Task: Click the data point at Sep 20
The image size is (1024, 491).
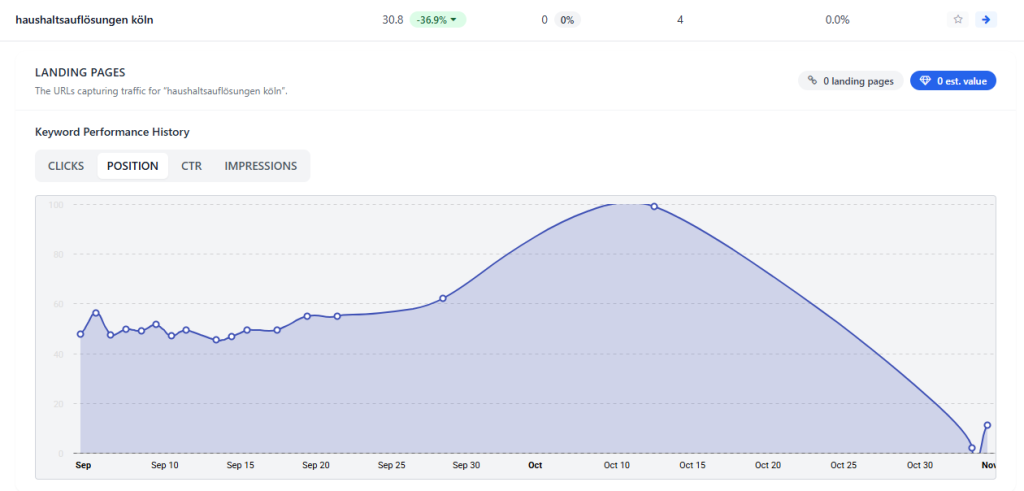Action: (x=307, y=316)
